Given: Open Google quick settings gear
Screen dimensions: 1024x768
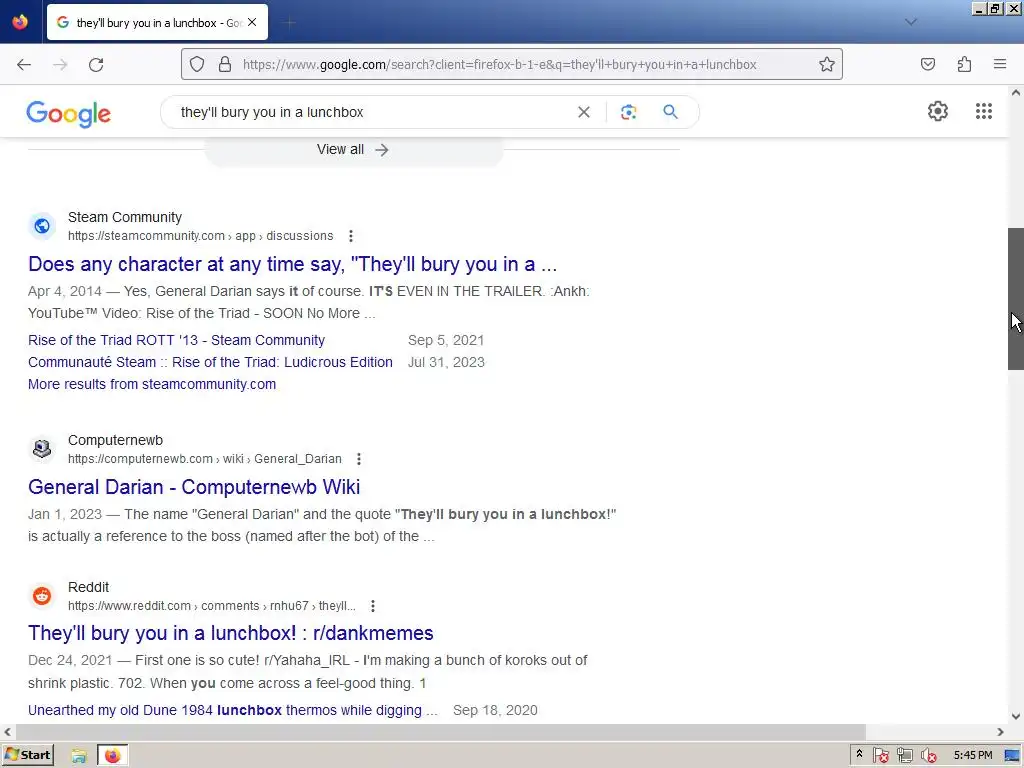Looking at the screenshot, I should [938, 112].
